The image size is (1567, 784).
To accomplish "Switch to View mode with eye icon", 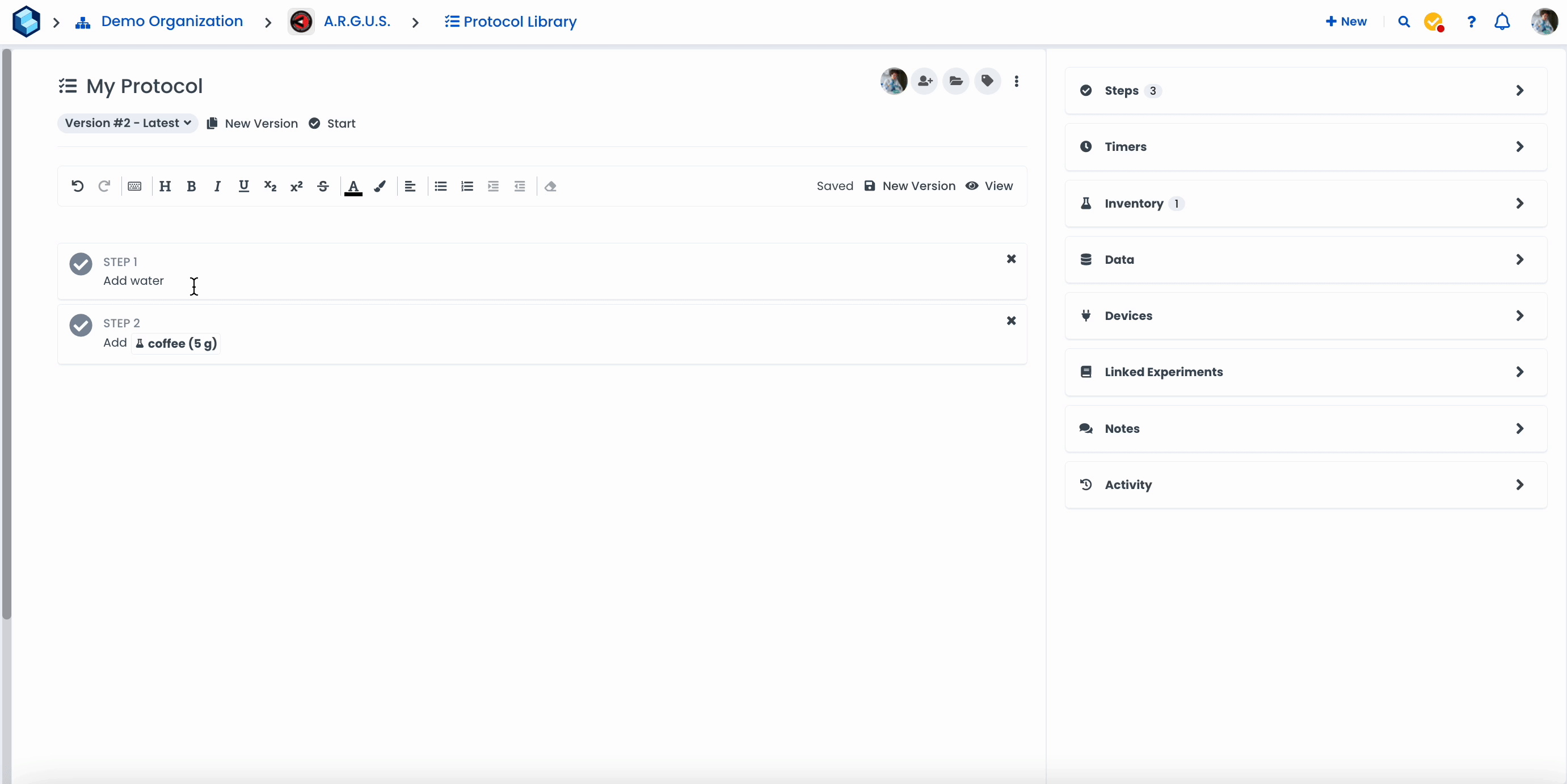I will (989, 186).
